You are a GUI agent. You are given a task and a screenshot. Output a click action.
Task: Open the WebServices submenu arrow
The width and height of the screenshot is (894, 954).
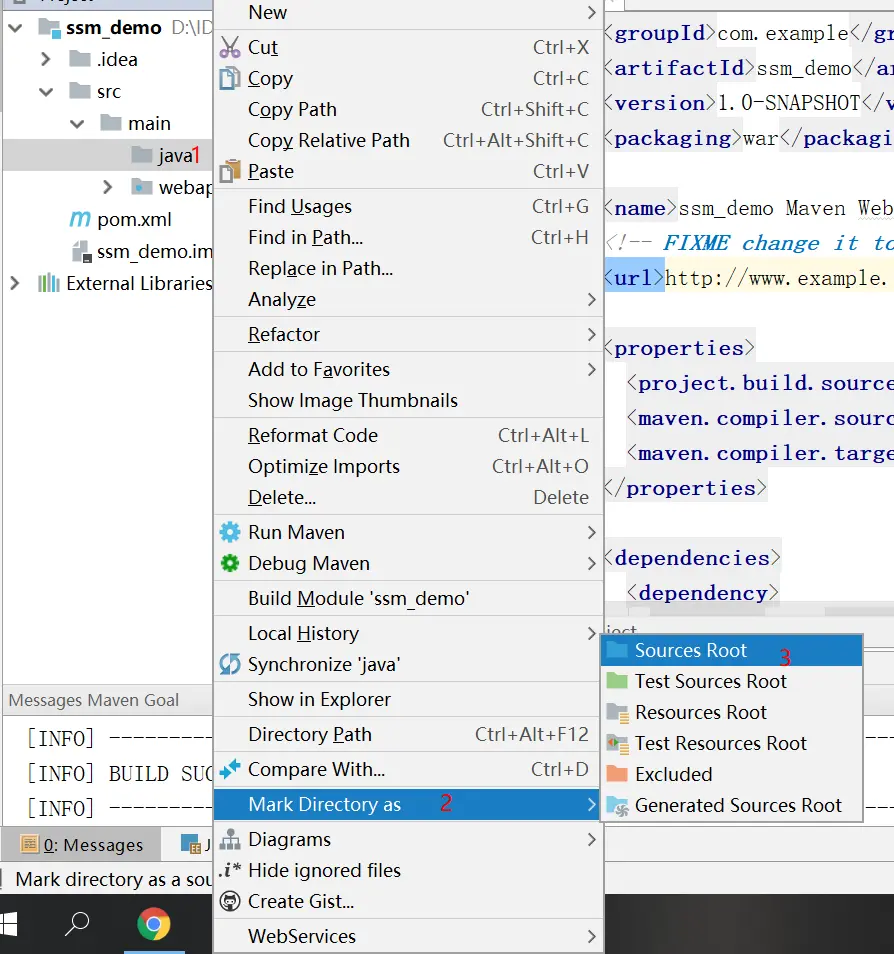click(x=592, y=936)
